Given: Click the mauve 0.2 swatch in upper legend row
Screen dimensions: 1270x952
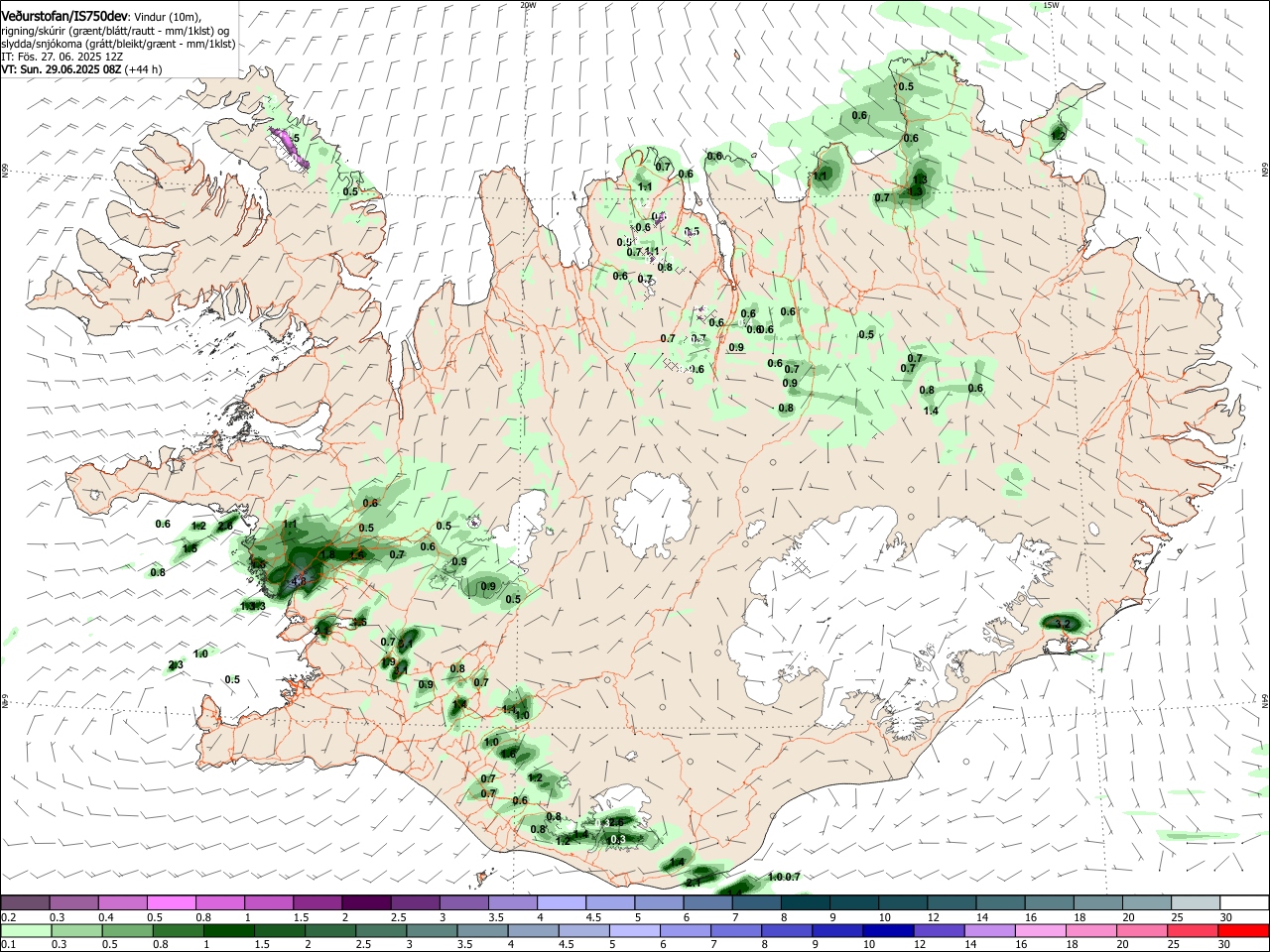Looking at the screenshot, I should pos(25,902).
